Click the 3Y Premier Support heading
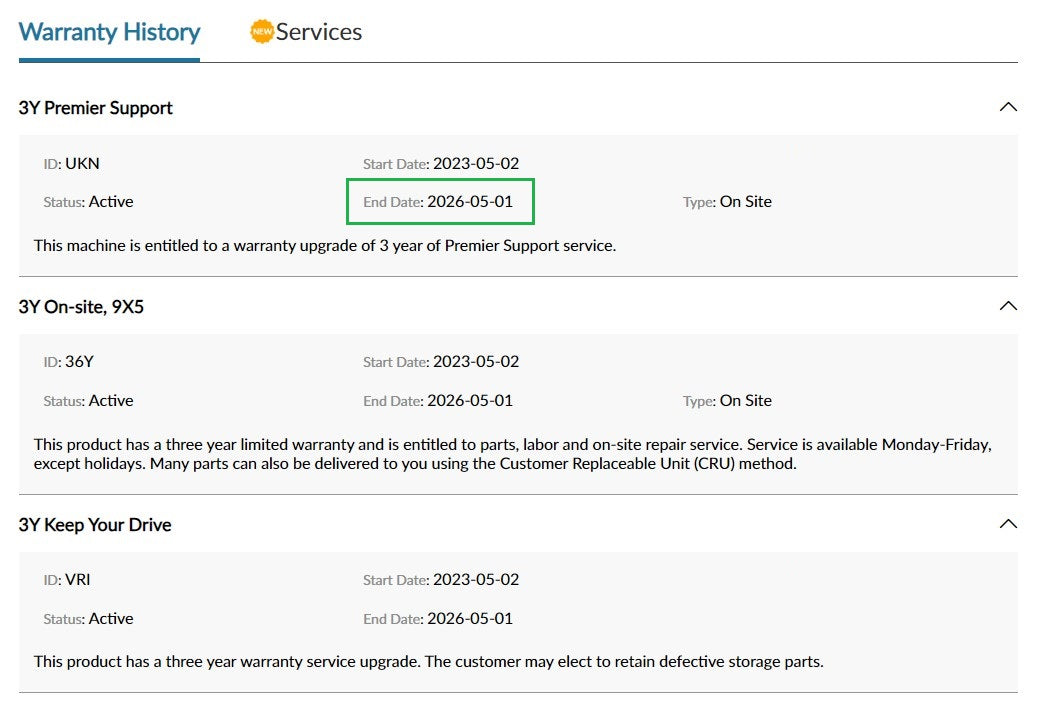 tap(96, 108)
